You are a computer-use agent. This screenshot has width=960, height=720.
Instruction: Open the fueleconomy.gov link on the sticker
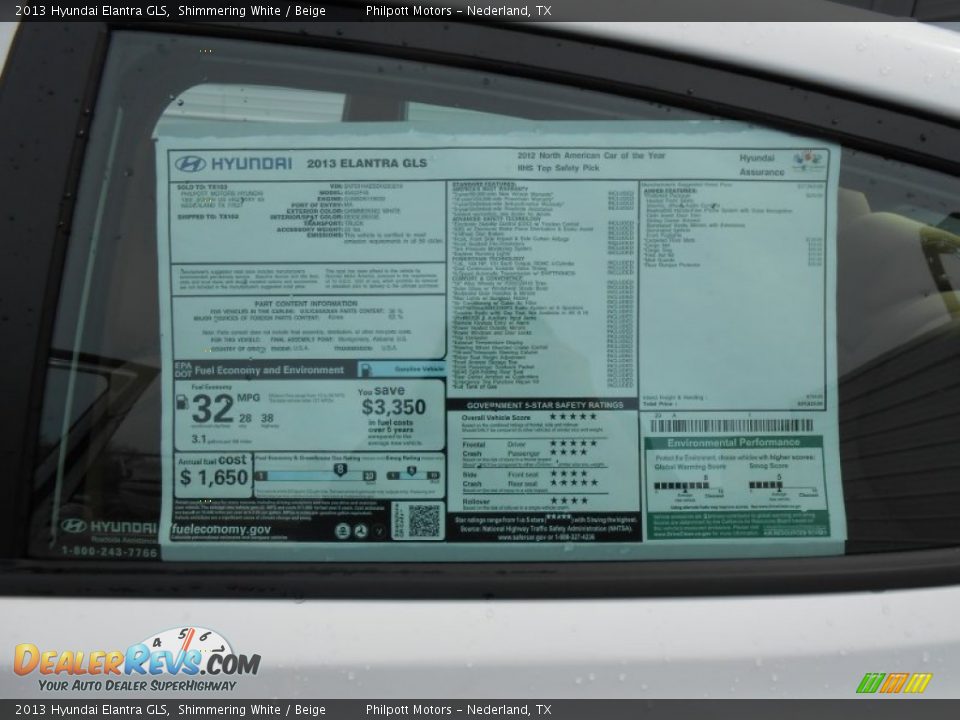(221, 530)
